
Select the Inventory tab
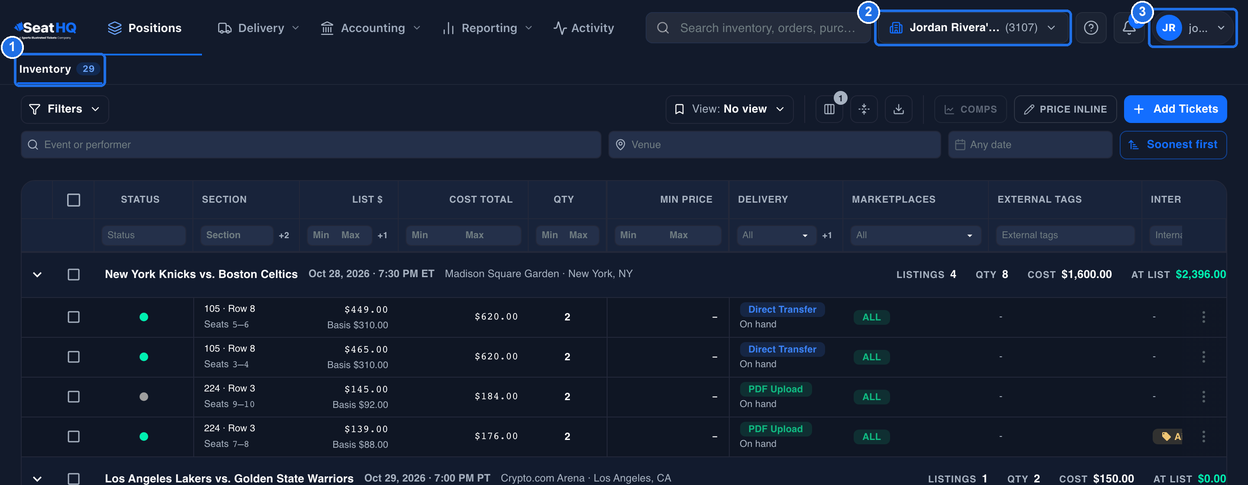[59, 70]
